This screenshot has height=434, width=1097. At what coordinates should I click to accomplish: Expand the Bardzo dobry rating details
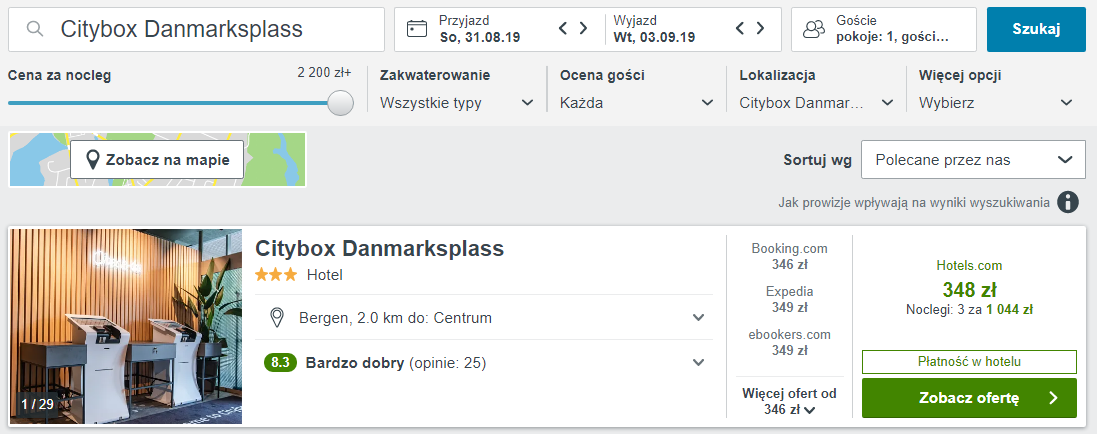click(x=697, y=363)
